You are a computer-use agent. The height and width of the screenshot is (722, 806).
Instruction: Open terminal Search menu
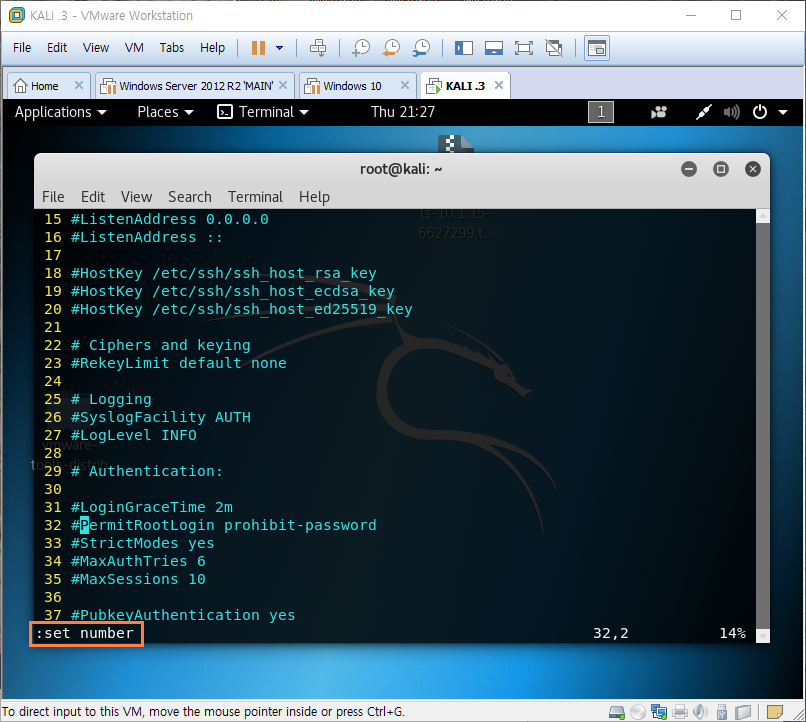click(x=190, y=197)
